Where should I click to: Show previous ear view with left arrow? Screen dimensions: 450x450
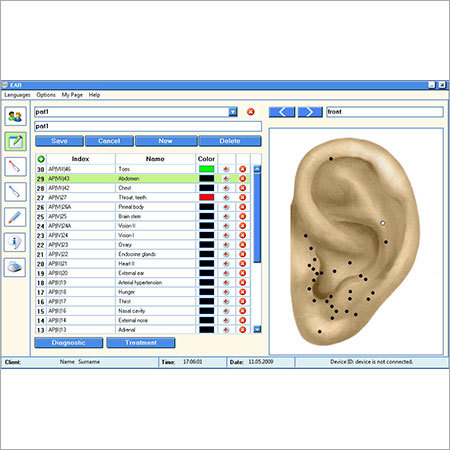[x=282, y=112]
